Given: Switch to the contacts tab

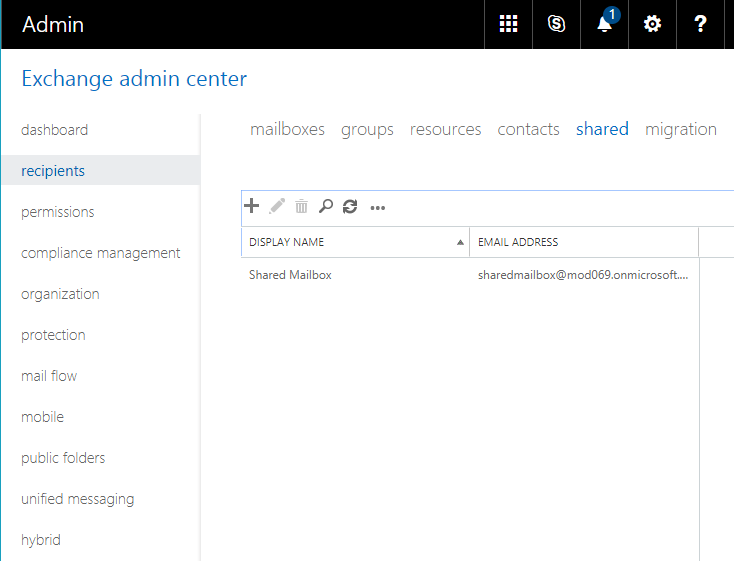Looking at the screenshot, I should [528, 129].
